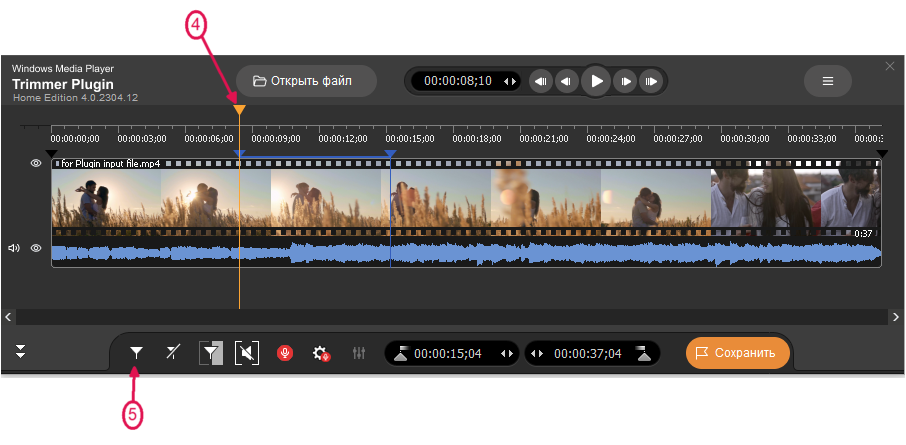This screenshot has height=445, width=906.
Task: Click first thumbnail of couple in field
Action: click(106, 198)
